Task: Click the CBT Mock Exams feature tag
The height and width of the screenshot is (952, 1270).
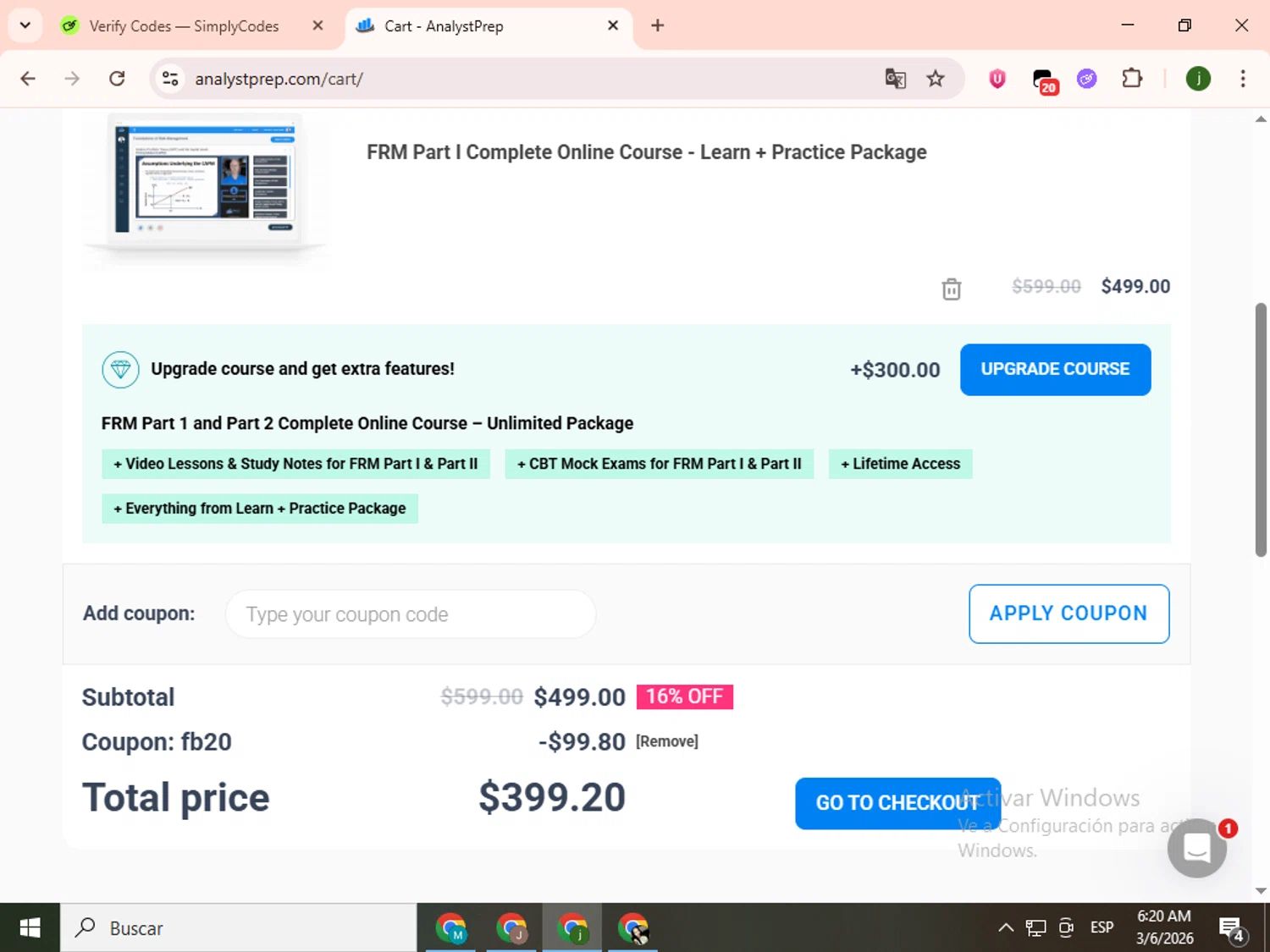Action: [659, 464]
